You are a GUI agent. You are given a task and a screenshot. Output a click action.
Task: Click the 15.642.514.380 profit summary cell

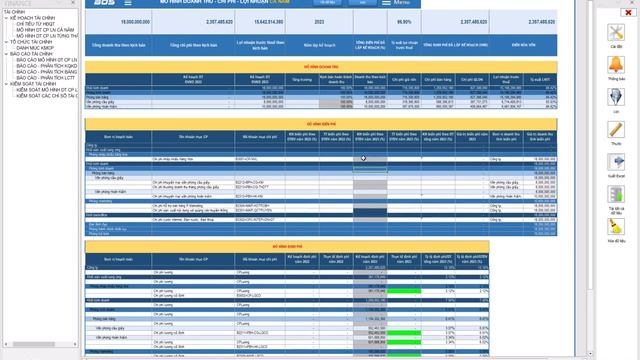tap(260, 22)
